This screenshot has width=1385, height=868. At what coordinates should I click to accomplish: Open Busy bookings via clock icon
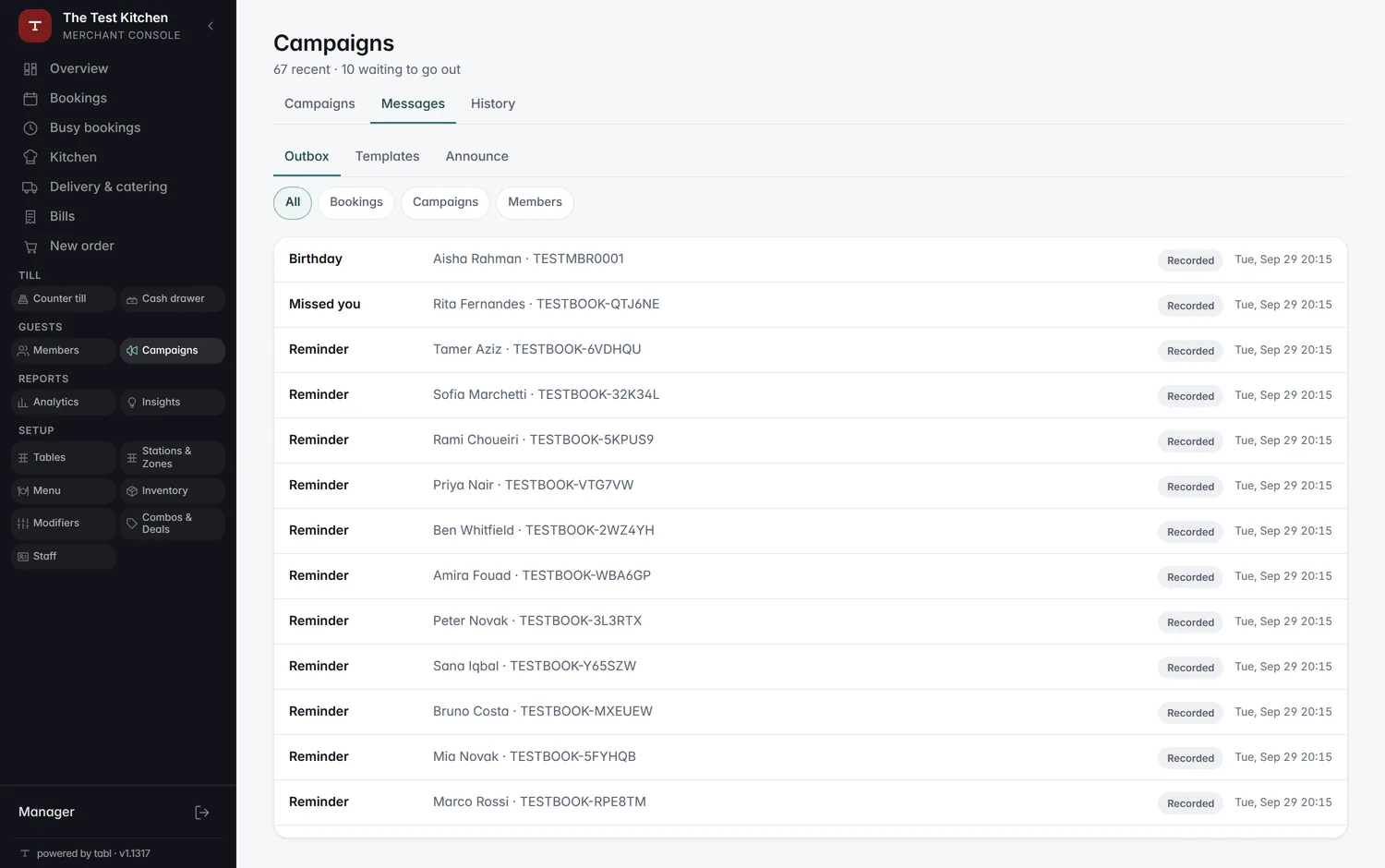[30, 128]
